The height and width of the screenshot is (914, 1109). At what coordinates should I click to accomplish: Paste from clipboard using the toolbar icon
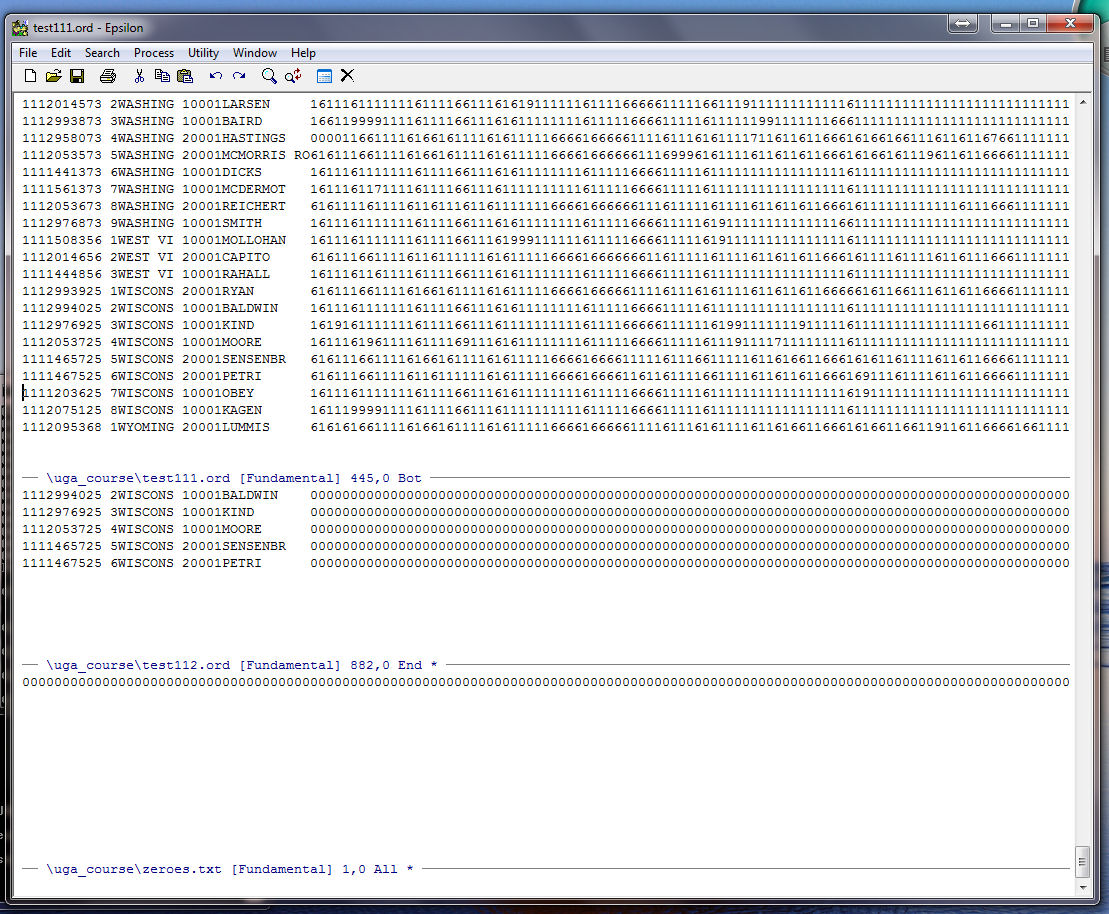[185, 76]
